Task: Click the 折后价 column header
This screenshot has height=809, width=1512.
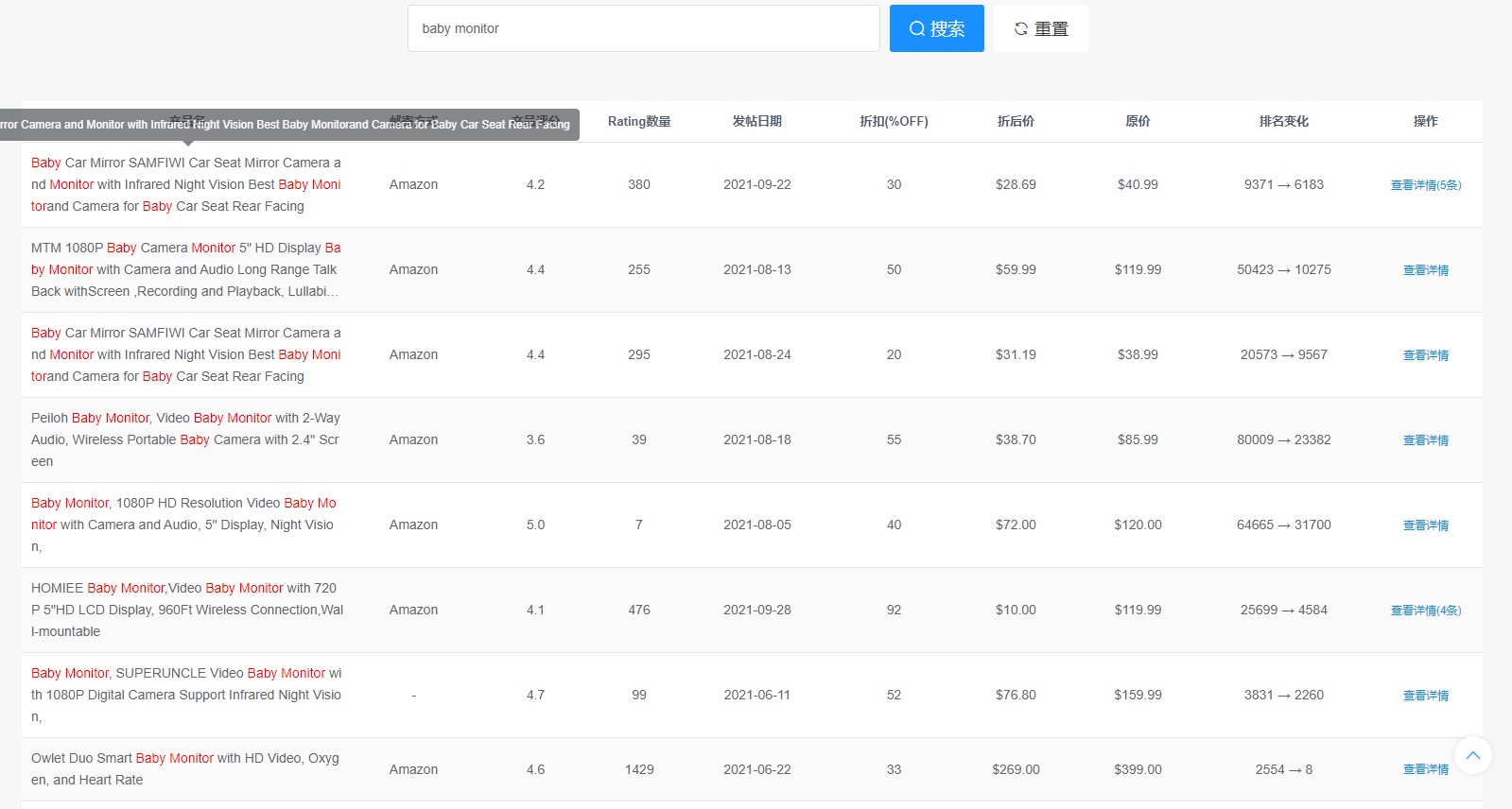Action: (x=1016, y=121)
